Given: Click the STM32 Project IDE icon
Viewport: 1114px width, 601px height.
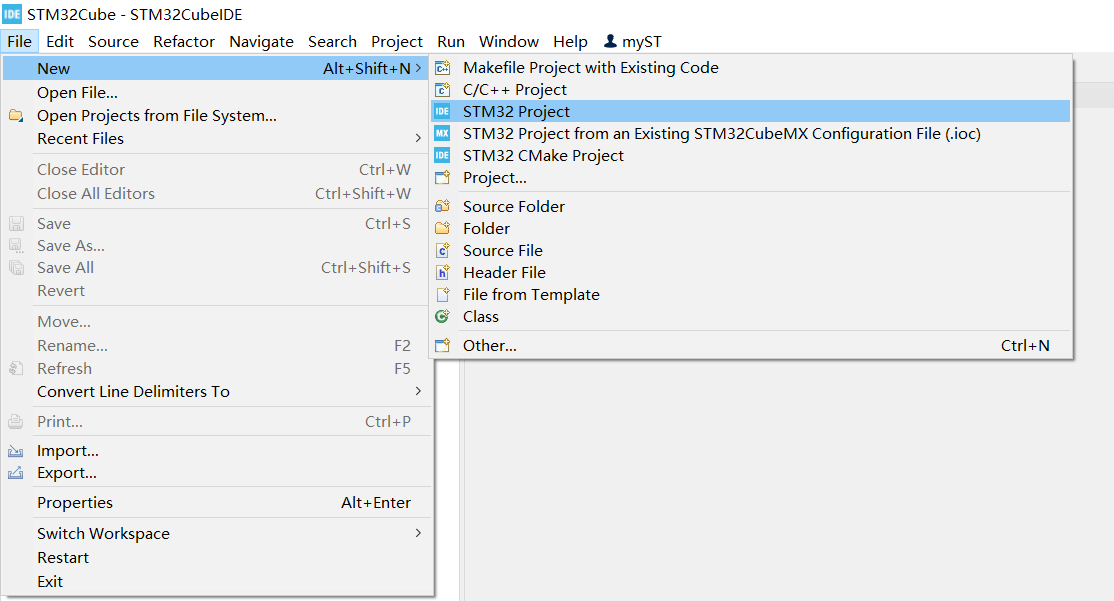Looking at the screenshot, I should pyautogui.click(x=443, y=112).
